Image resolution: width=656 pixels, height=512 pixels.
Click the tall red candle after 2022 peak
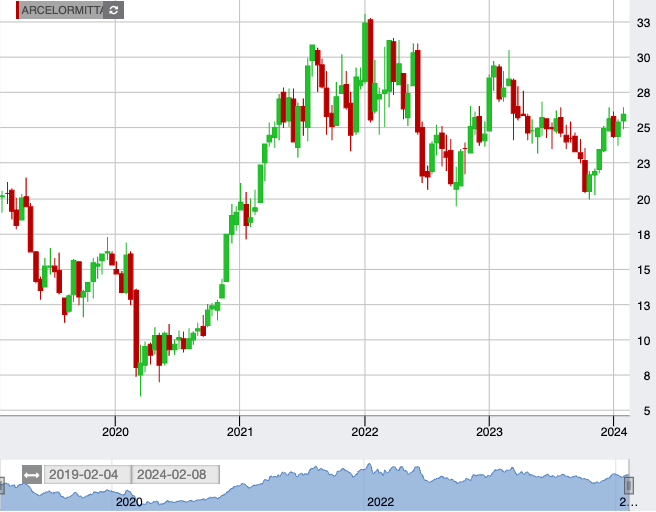click(370, 70)
